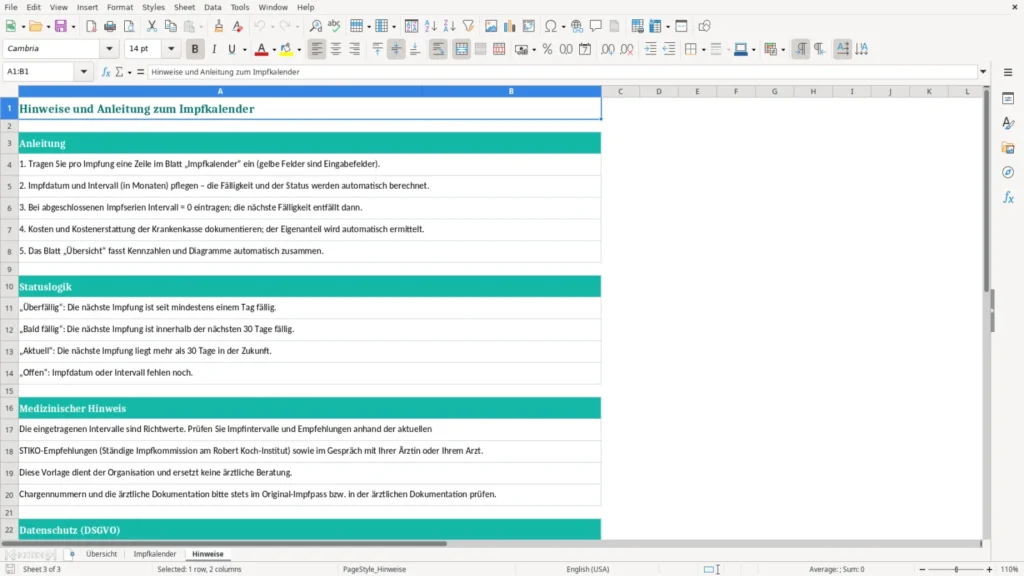Click the Copy icon
The width and height of the screenshot is (1024, 576).
(x=170, y=26)
